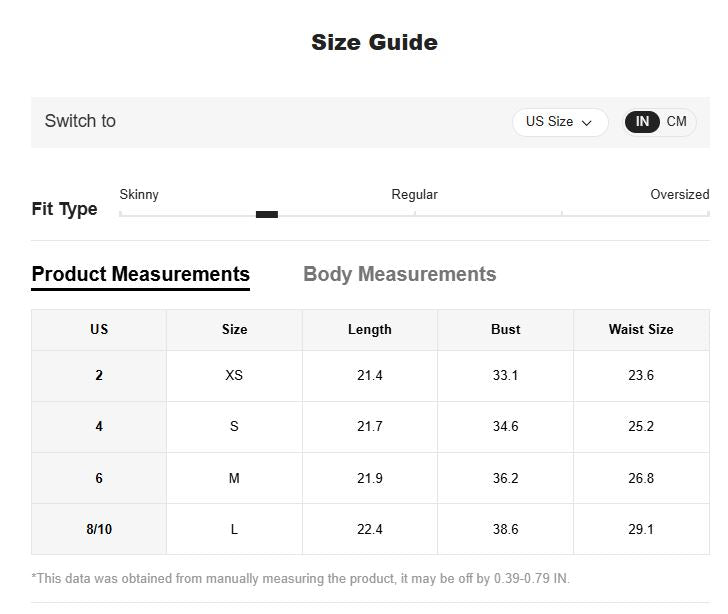Select the XS size cell

click(x=234, y=375)
